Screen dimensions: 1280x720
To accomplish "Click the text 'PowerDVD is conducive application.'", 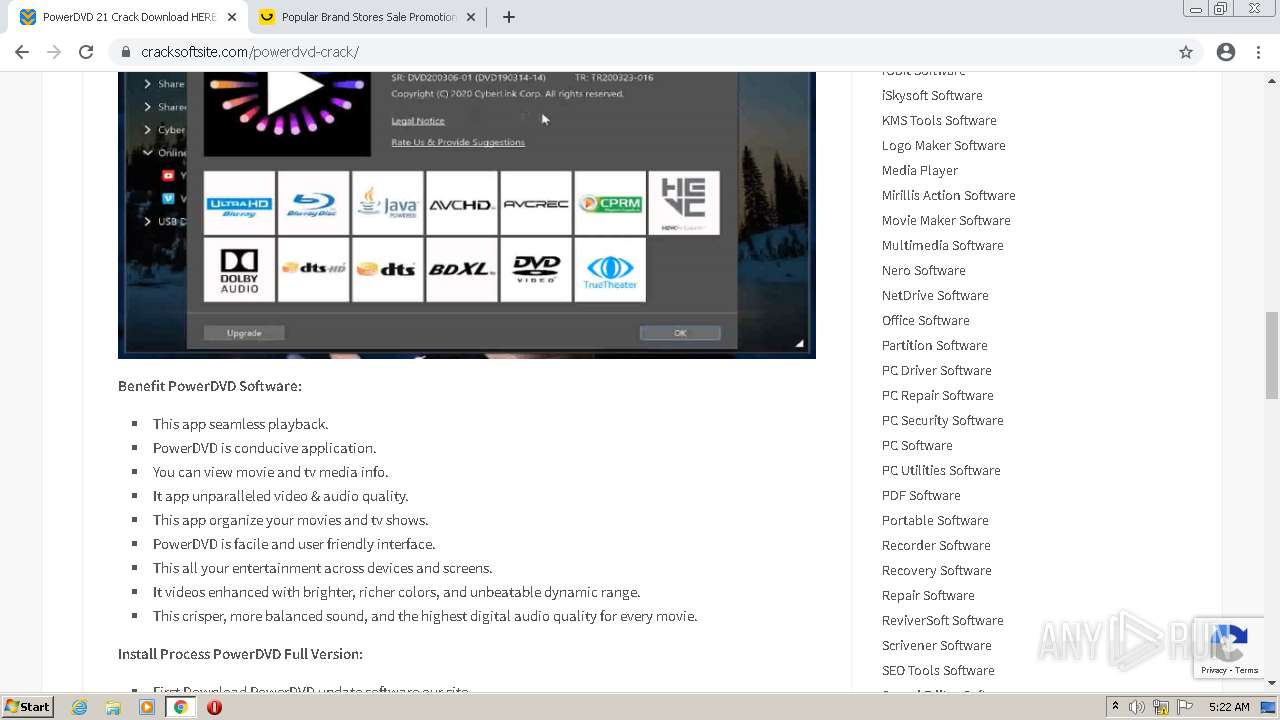I will point(264,448).
